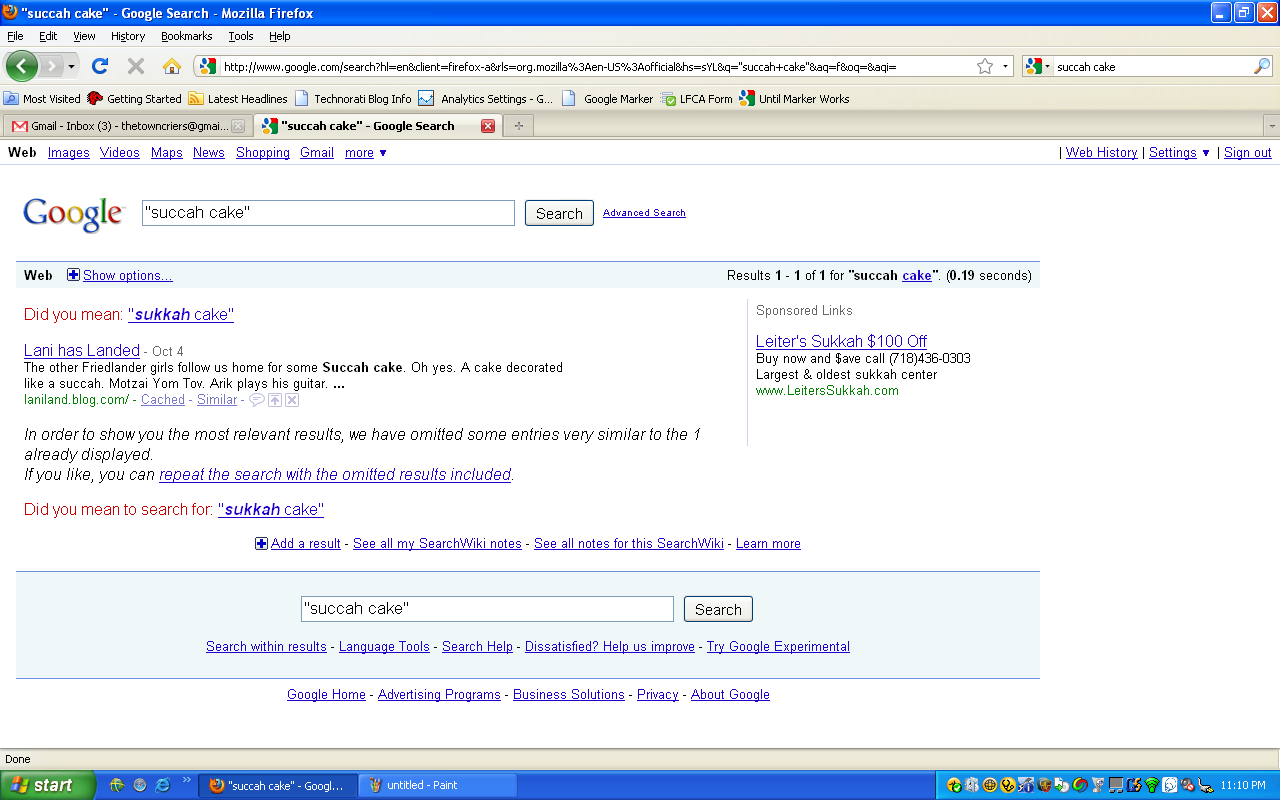Close the Gmail Inbox tab

[238, 126]
